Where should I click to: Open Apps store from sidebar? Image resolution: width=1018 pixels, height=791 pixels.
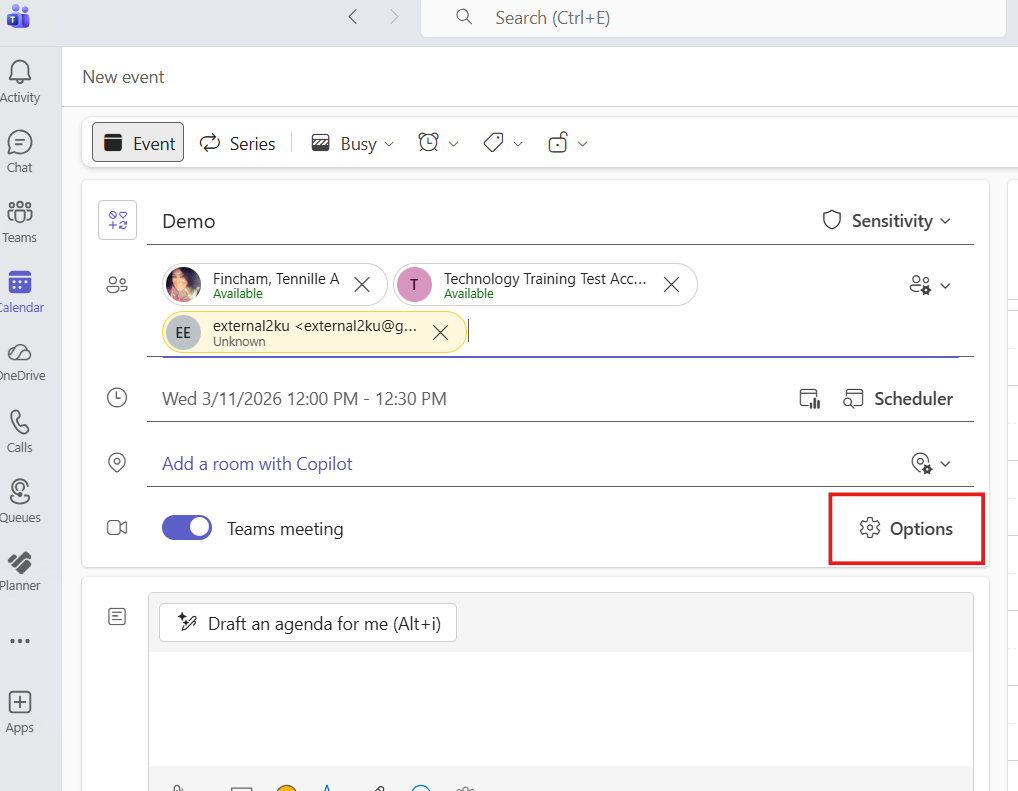[x=20, y=711]
